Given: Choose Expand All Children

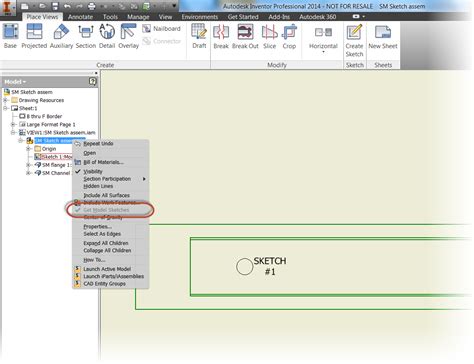Looking at the screenshot, I should (x=106, y=243).
